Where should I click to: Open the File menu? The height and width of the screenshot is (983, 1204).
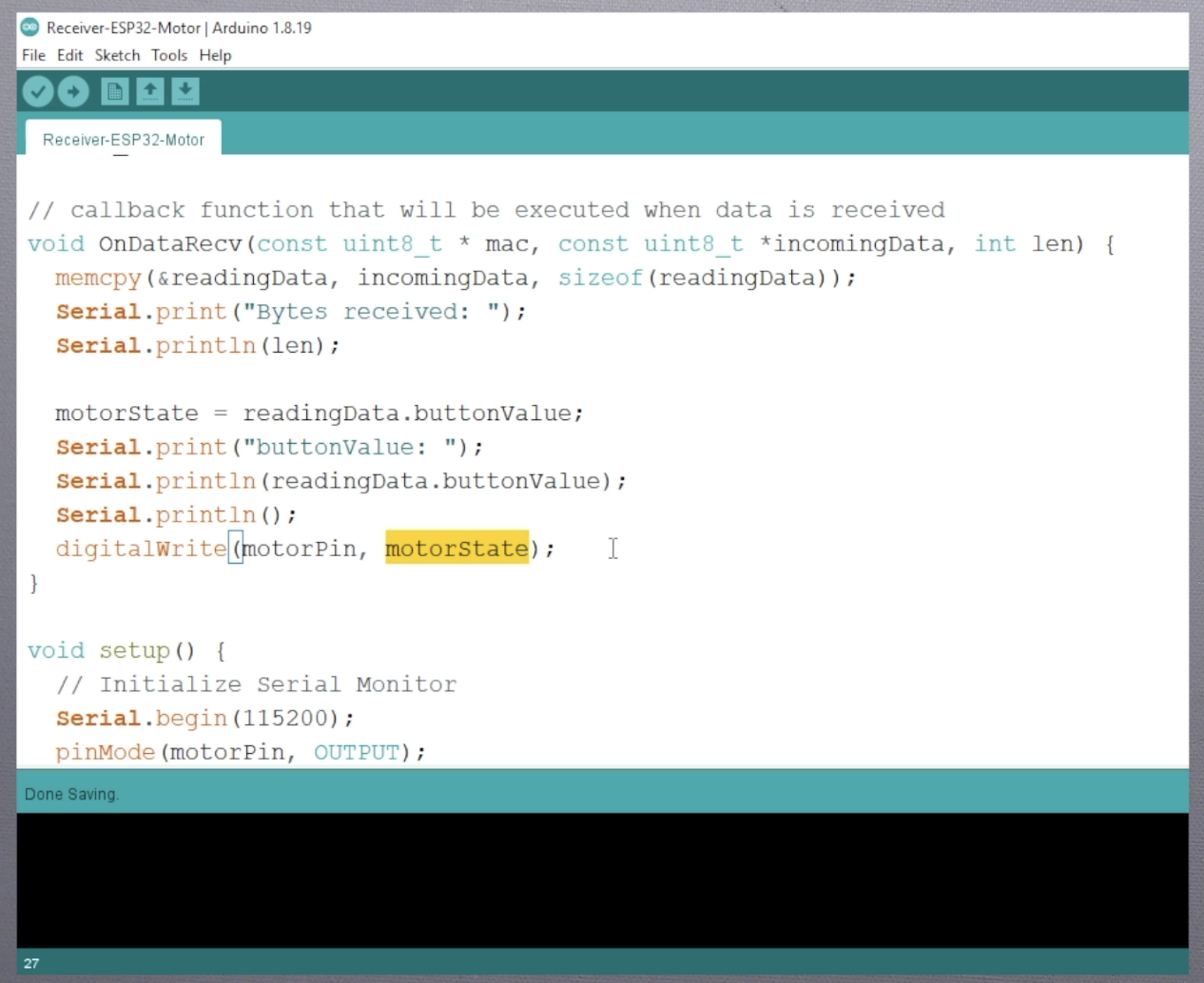(x=33, y=55)
